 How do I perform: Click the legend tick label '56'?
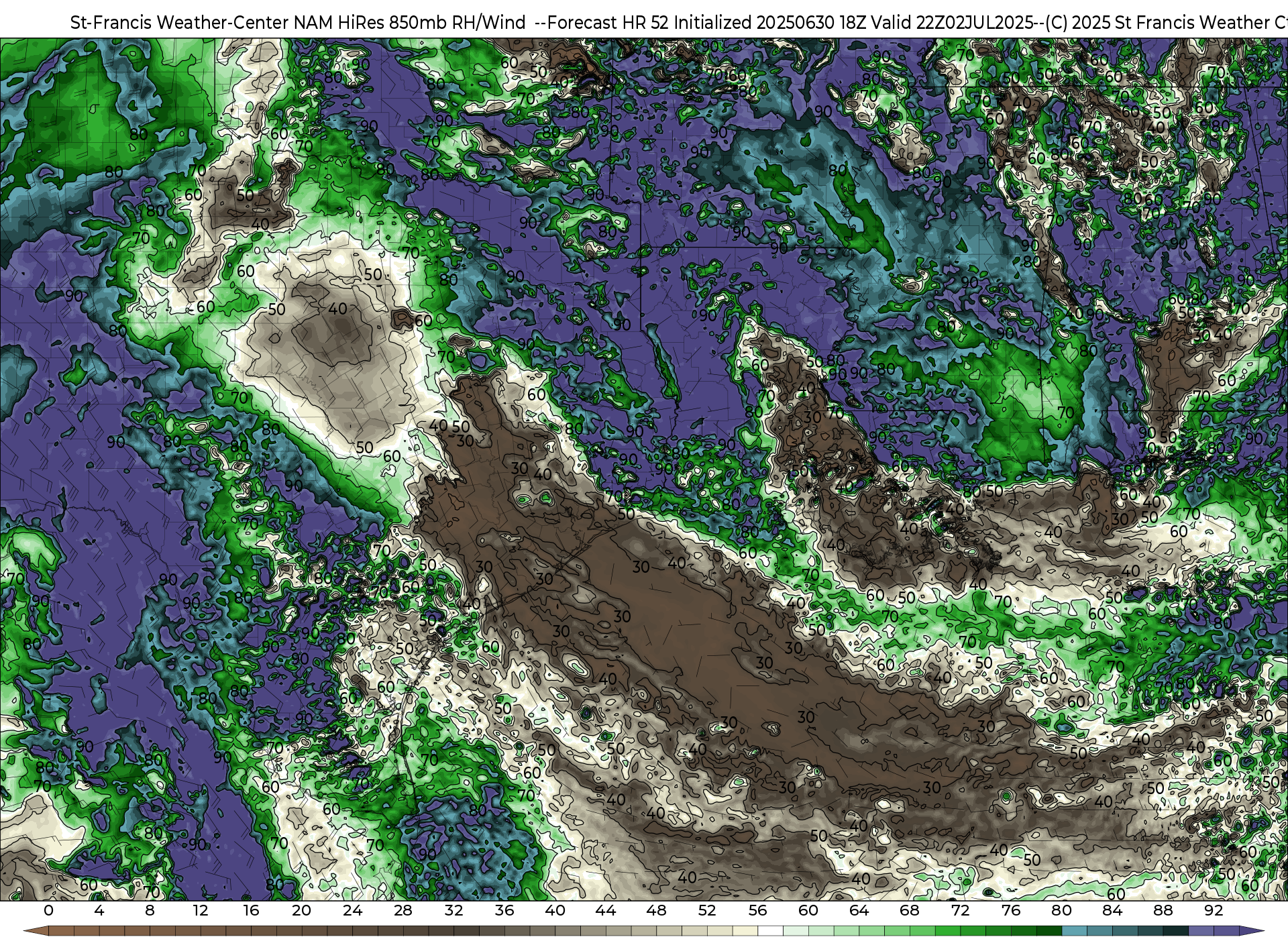pos(758,911)
